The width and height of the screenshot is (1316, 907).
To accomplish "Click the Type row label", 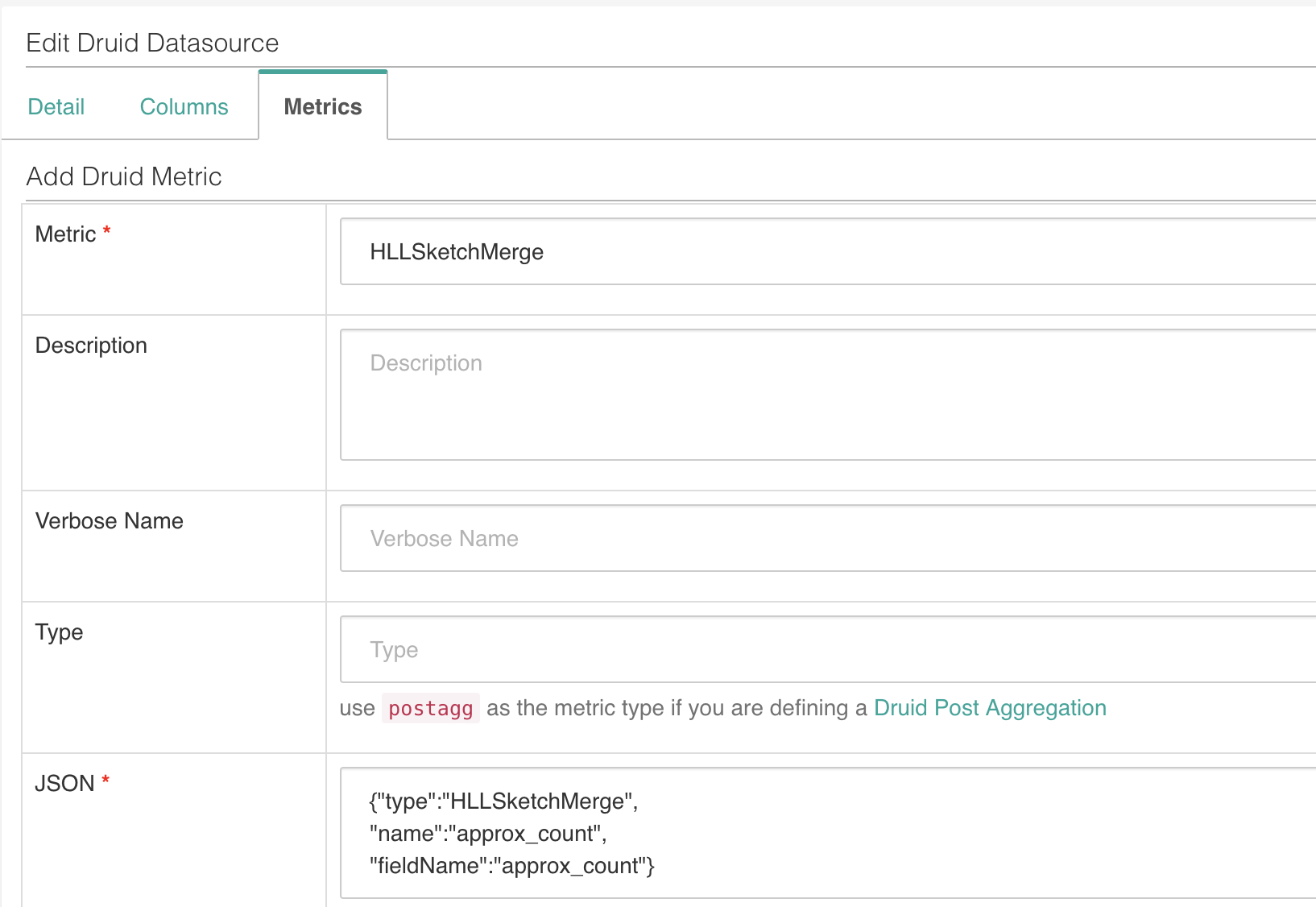I will pos(59,632).
